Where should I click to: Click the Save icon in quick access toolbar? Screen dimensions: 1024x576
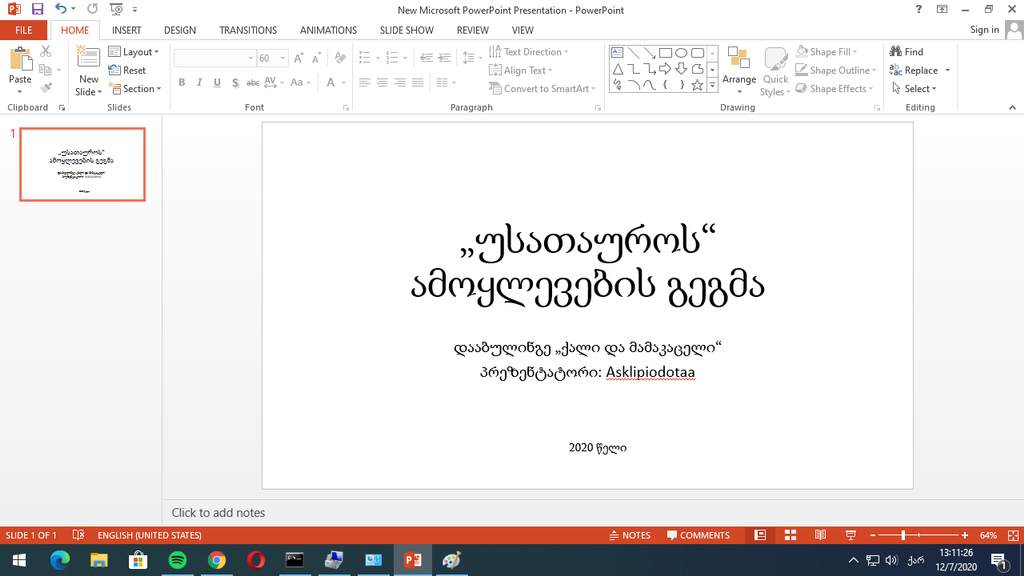[37, 9]
